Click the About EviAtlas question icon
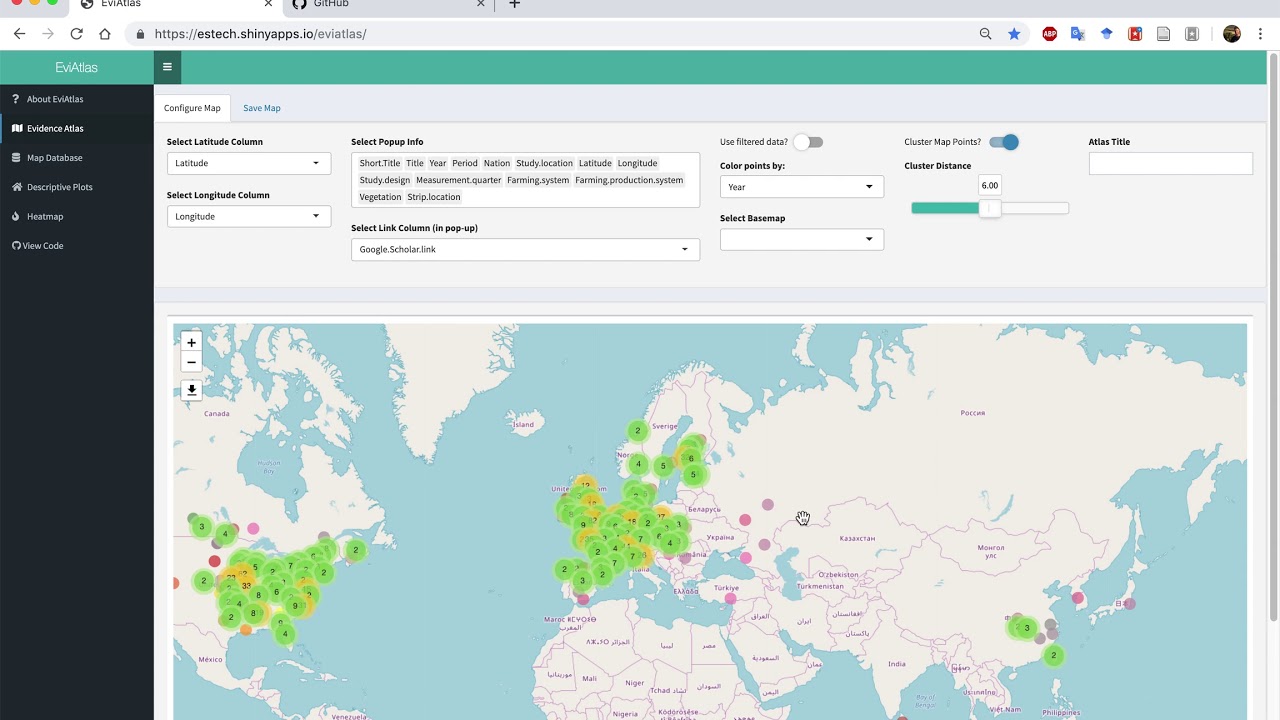The height and width of the screenshot is (720, 1280). click(x=15, y=99)
